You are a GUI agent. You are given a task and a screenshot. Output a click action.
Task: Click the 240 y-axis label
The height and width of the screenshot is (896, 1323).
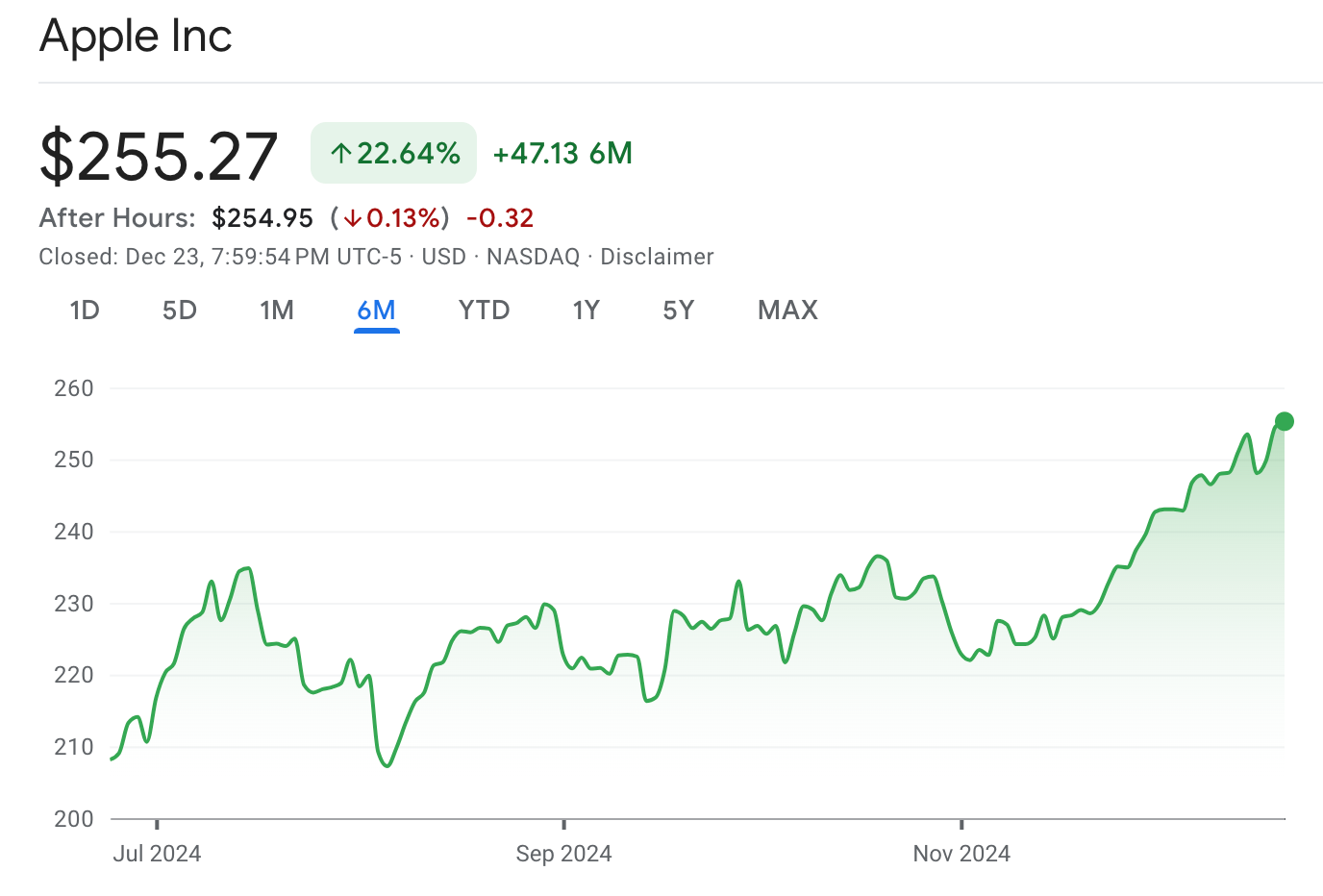[74, 532]
